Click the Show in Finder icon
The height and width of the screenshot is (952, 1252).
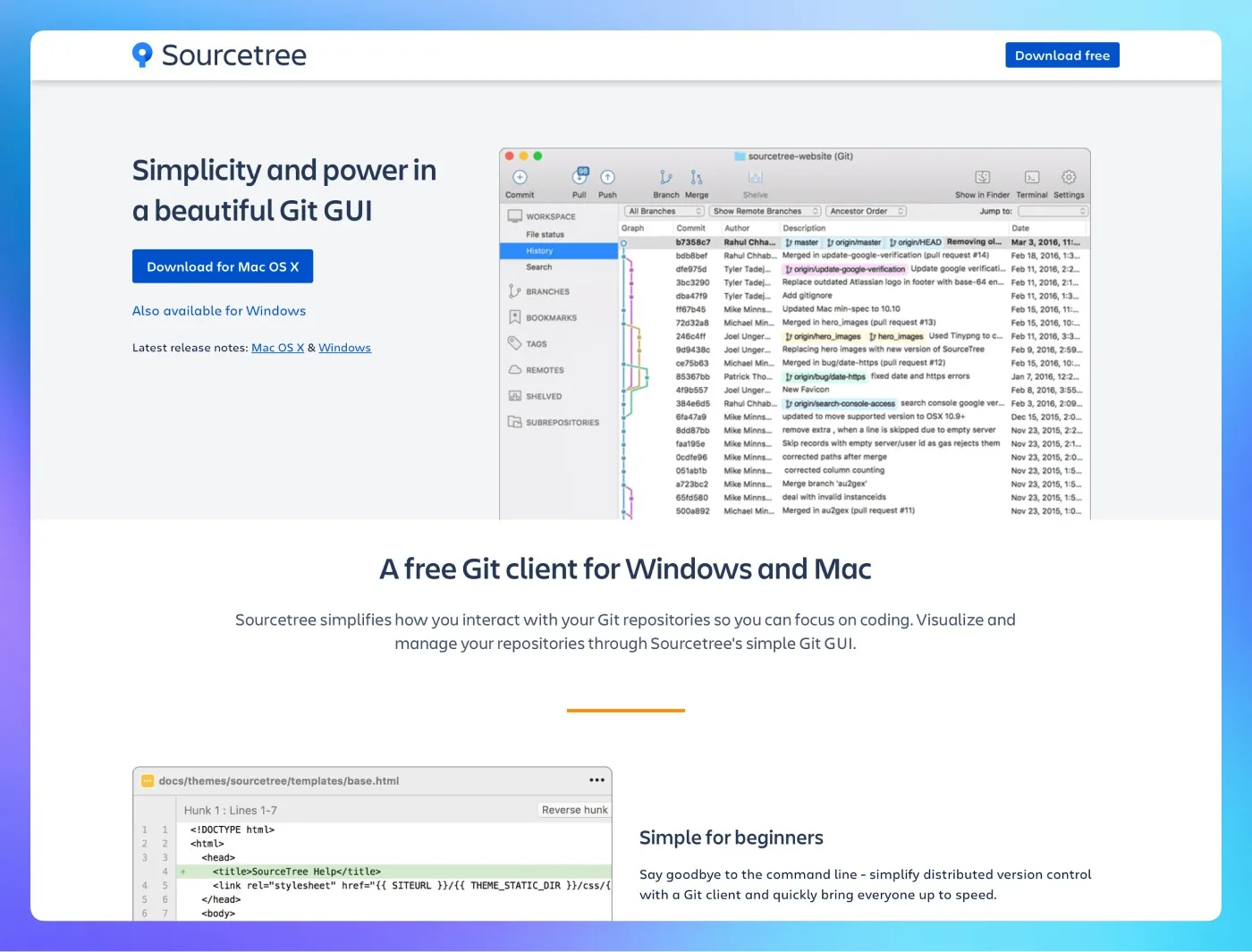982,177
